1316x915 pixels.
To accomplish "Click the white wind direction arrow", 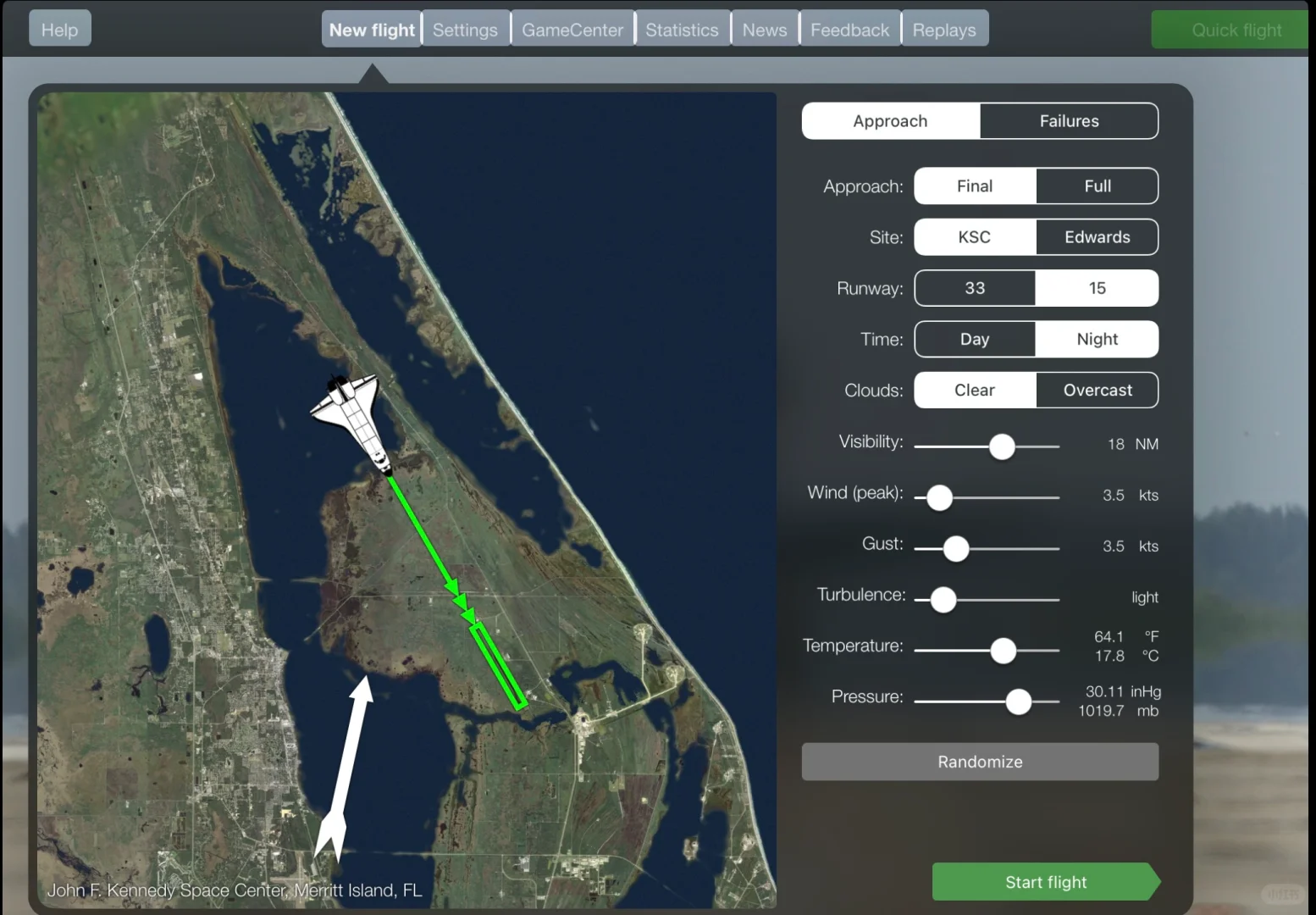I will coord(344,768).
